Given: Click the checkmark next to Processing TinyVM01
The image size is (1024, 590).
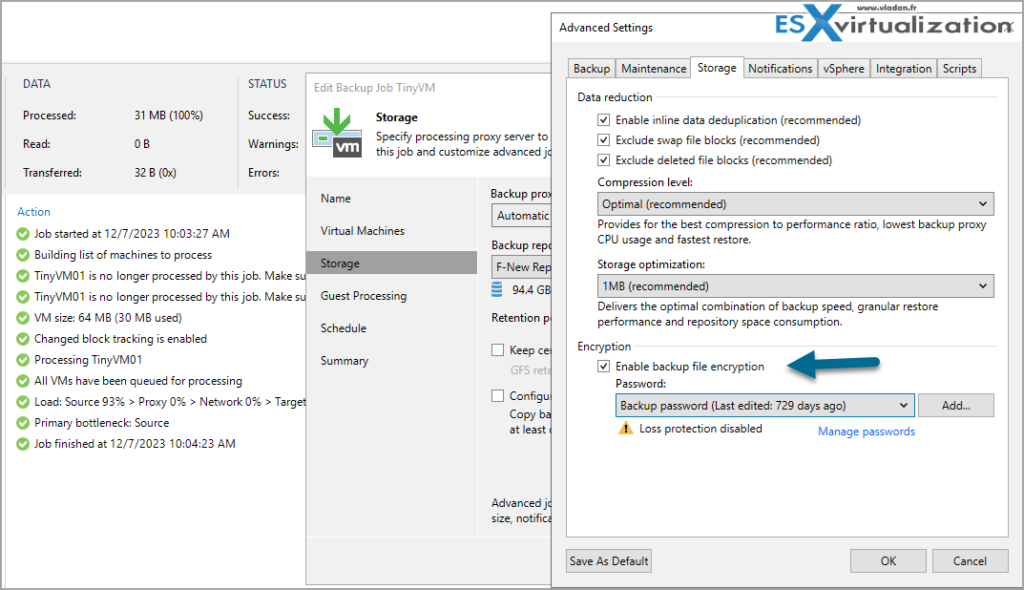Looking at the screenshot, I should pos(23,359).
